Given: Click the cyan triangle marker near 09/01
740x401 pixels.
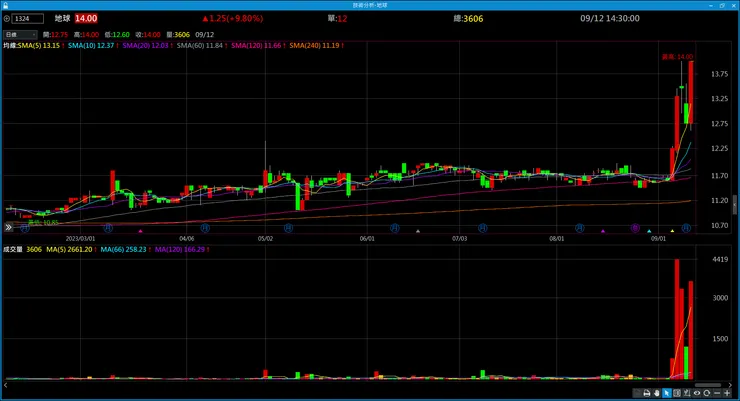Looking at the screenshot, I should [x=649, y=231].
